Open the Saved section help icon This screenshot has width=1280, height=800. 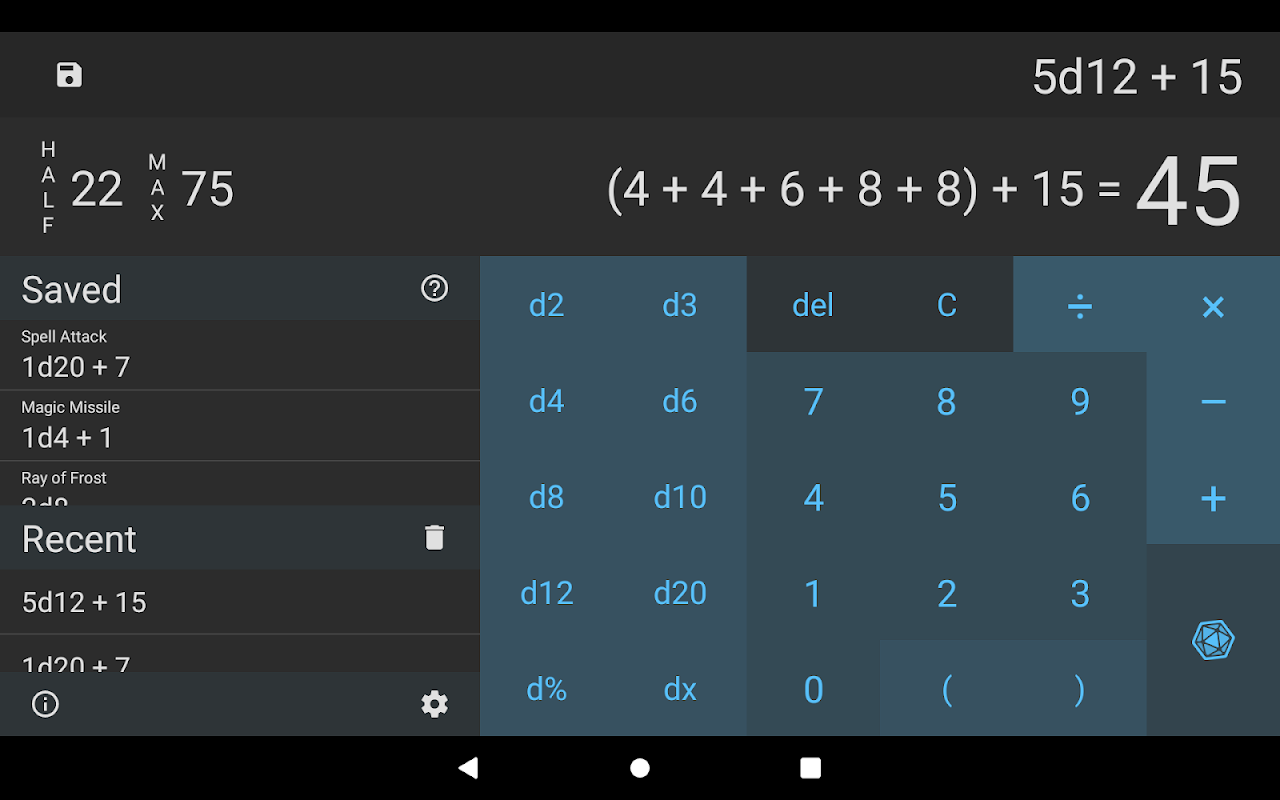tap(434, 288)
